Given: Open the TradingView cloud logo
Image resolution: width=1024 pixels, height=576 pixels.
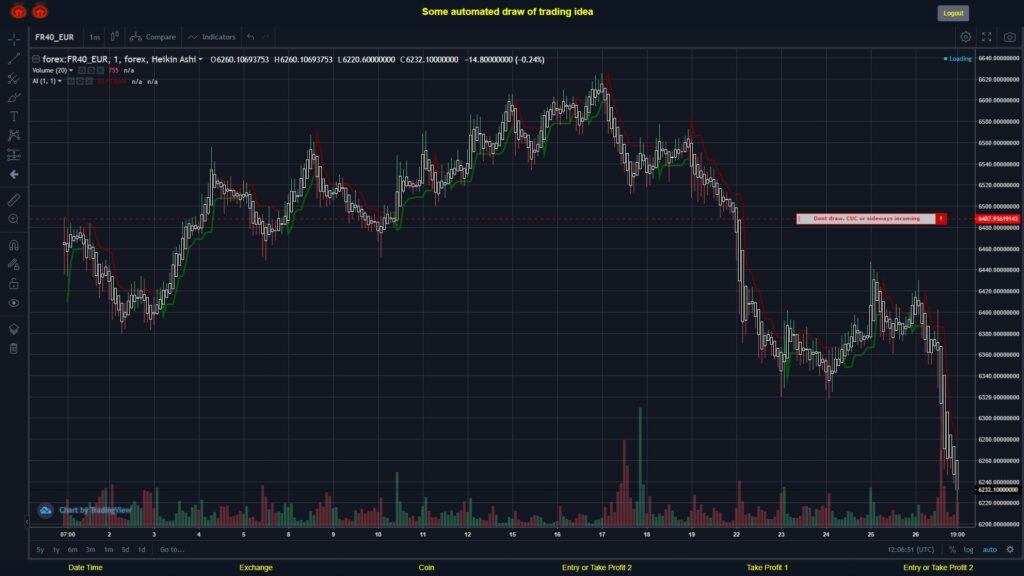Looking at the screenshot, I should [45, 510].
